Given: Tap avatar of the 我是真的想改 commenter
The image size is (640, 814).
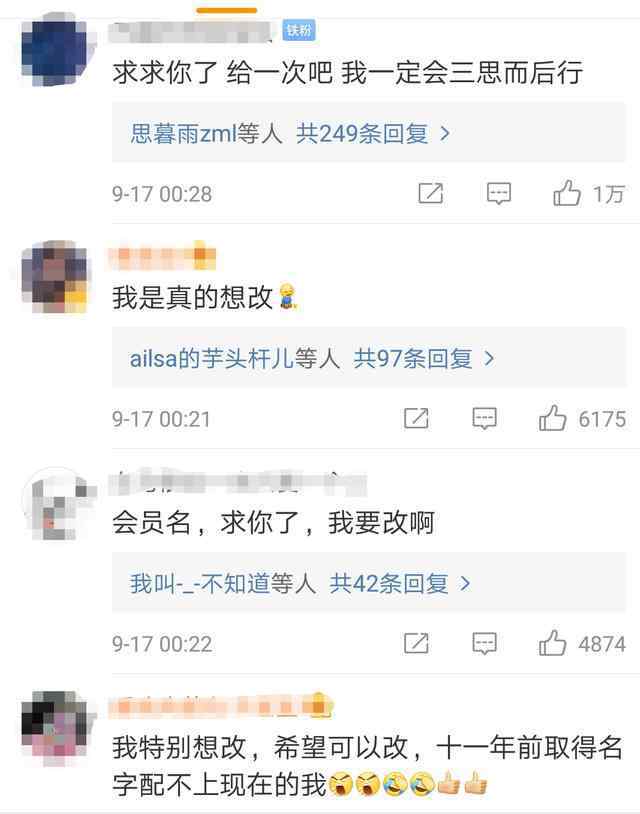Looking at the screenshot, I should [56, 276].
